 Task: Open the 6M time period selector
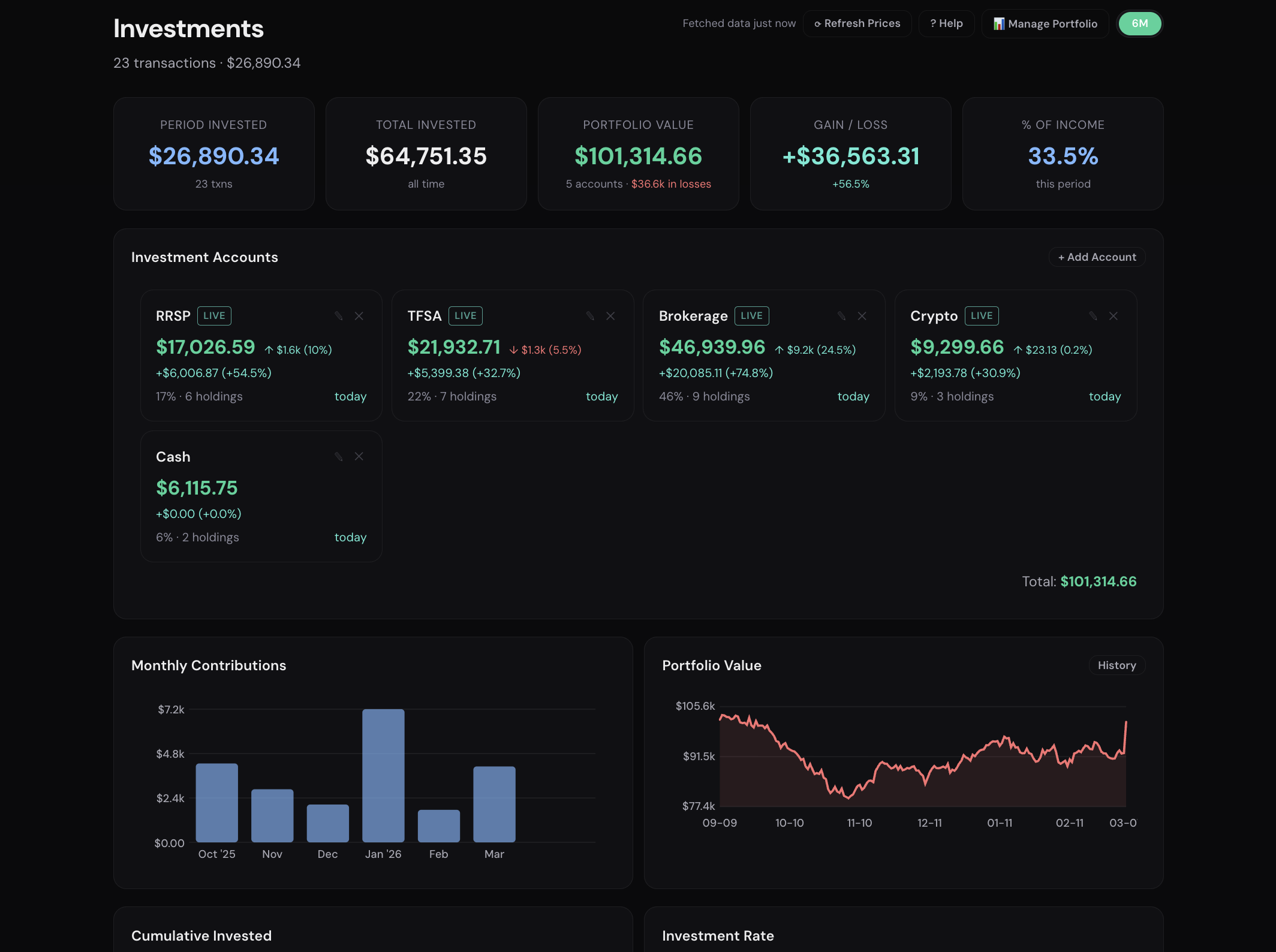point(1139,24)
